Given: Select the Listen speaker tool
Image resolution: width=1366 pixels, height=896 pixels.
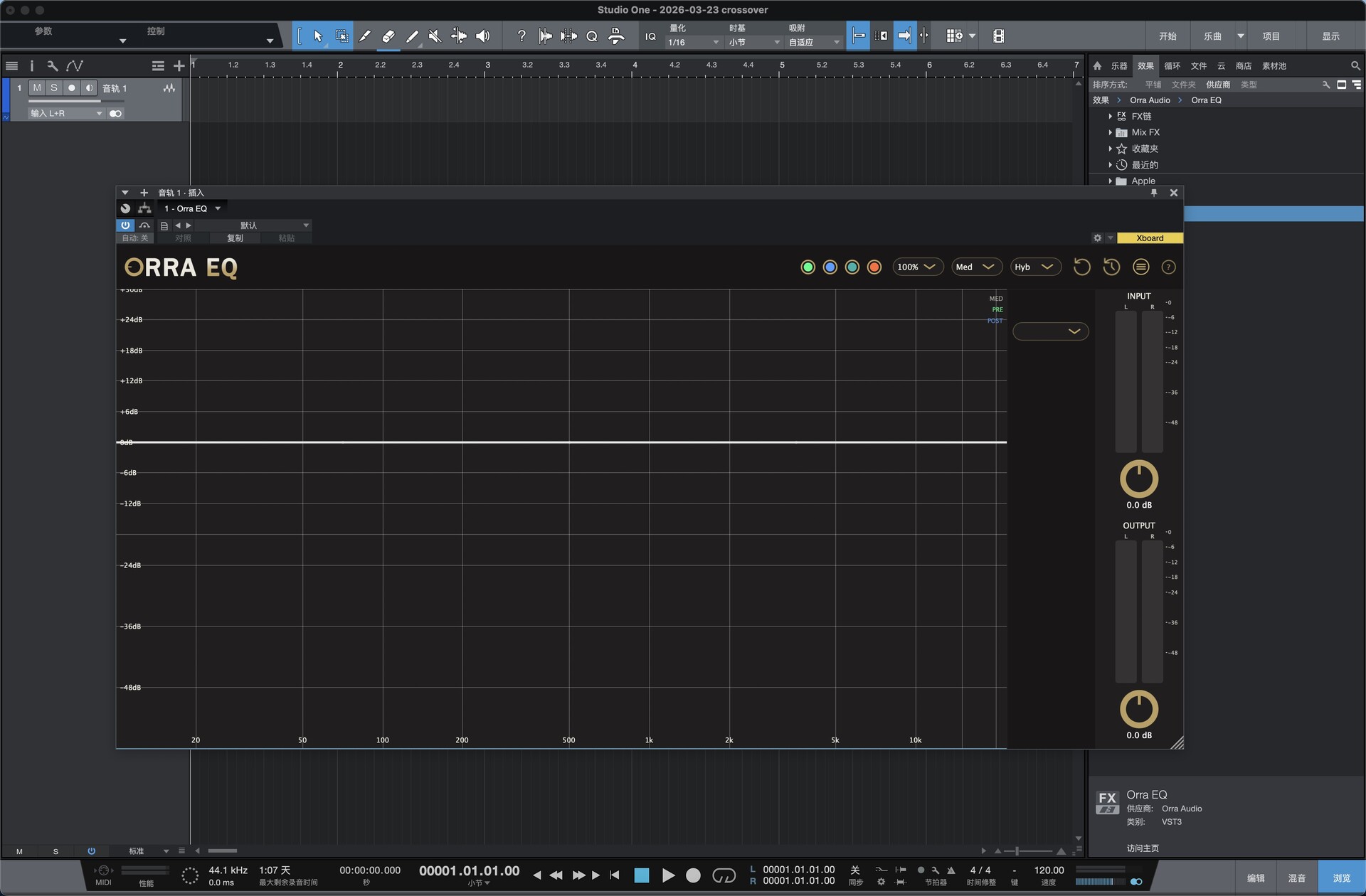Looking at the screenshot, I should point(483,36).
